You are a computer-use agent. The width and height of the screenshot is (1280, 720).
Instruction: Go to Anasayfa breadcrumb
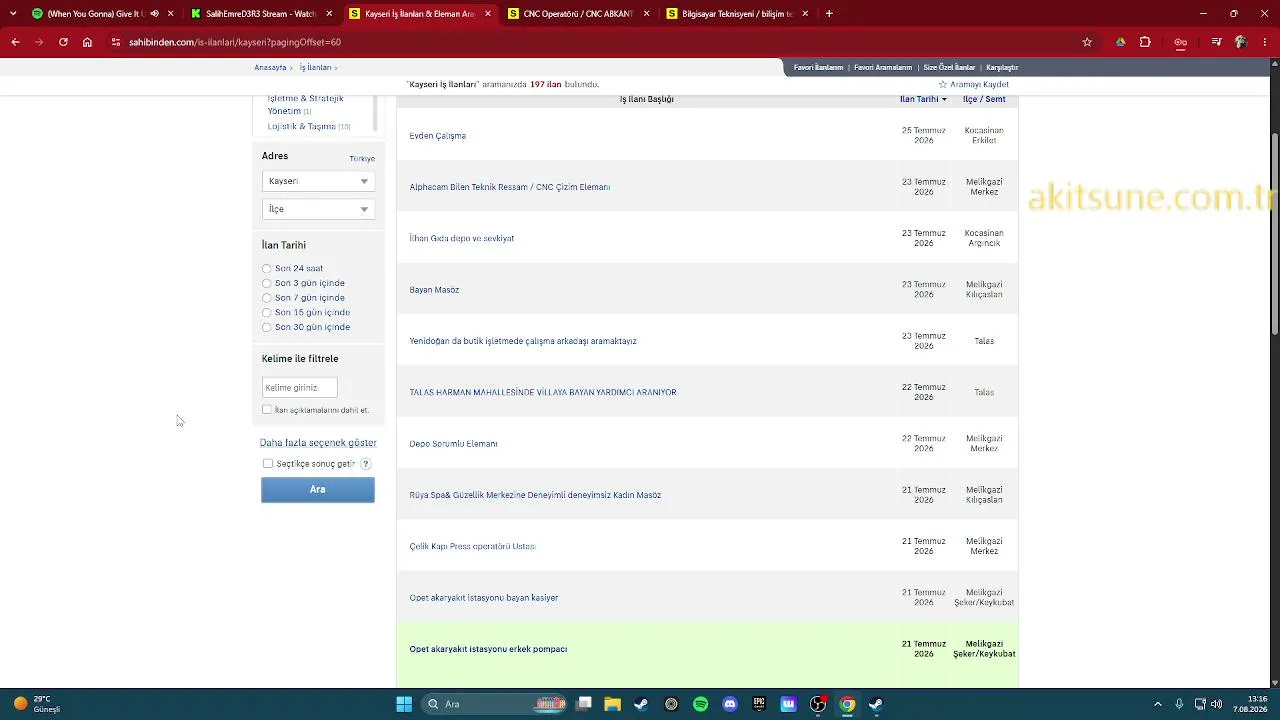click(270, 67)
